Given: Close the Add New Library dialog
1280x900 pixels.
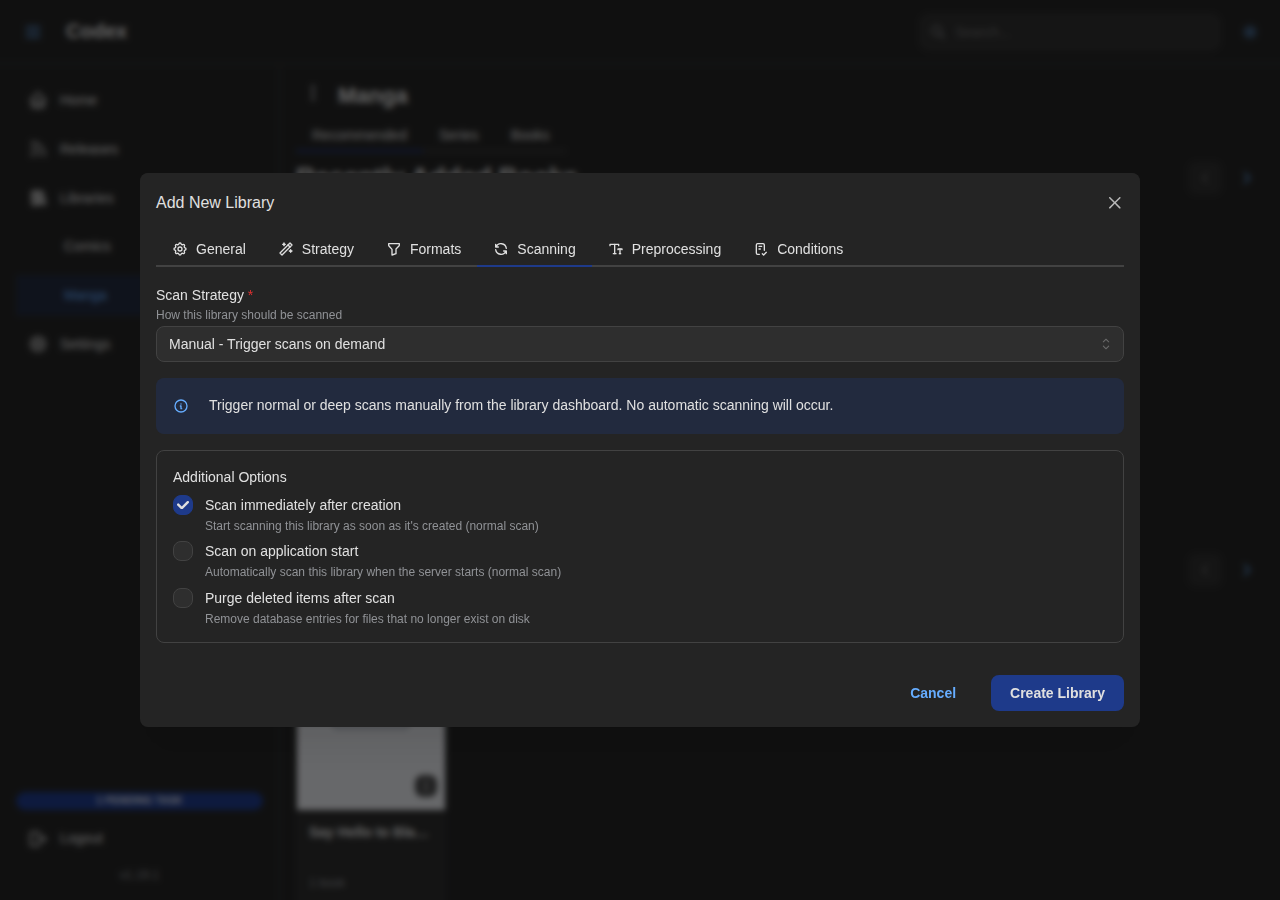Looking at the screenshot, I should point(1115,203).
